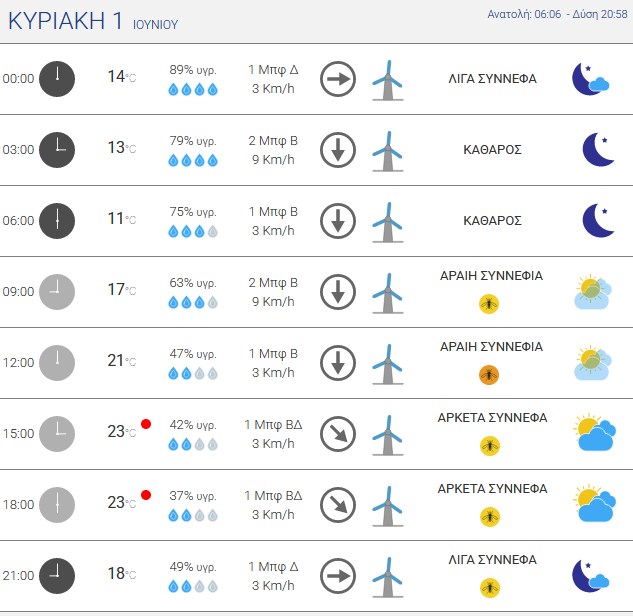Image resolution: width=633 pixels, height=616 pixels.
Task: Click the orange mosquito icon at 12:00
Action: click(x=489, y=375)
